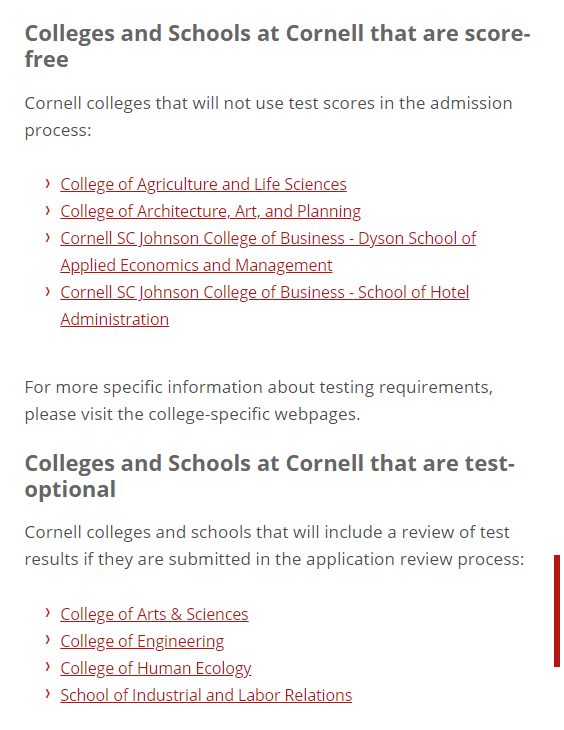Viewport: 564px width, 730px height.
Task: Click the test-optional colleges section heading
Action: pyautogui.click(x=269, y=476)
